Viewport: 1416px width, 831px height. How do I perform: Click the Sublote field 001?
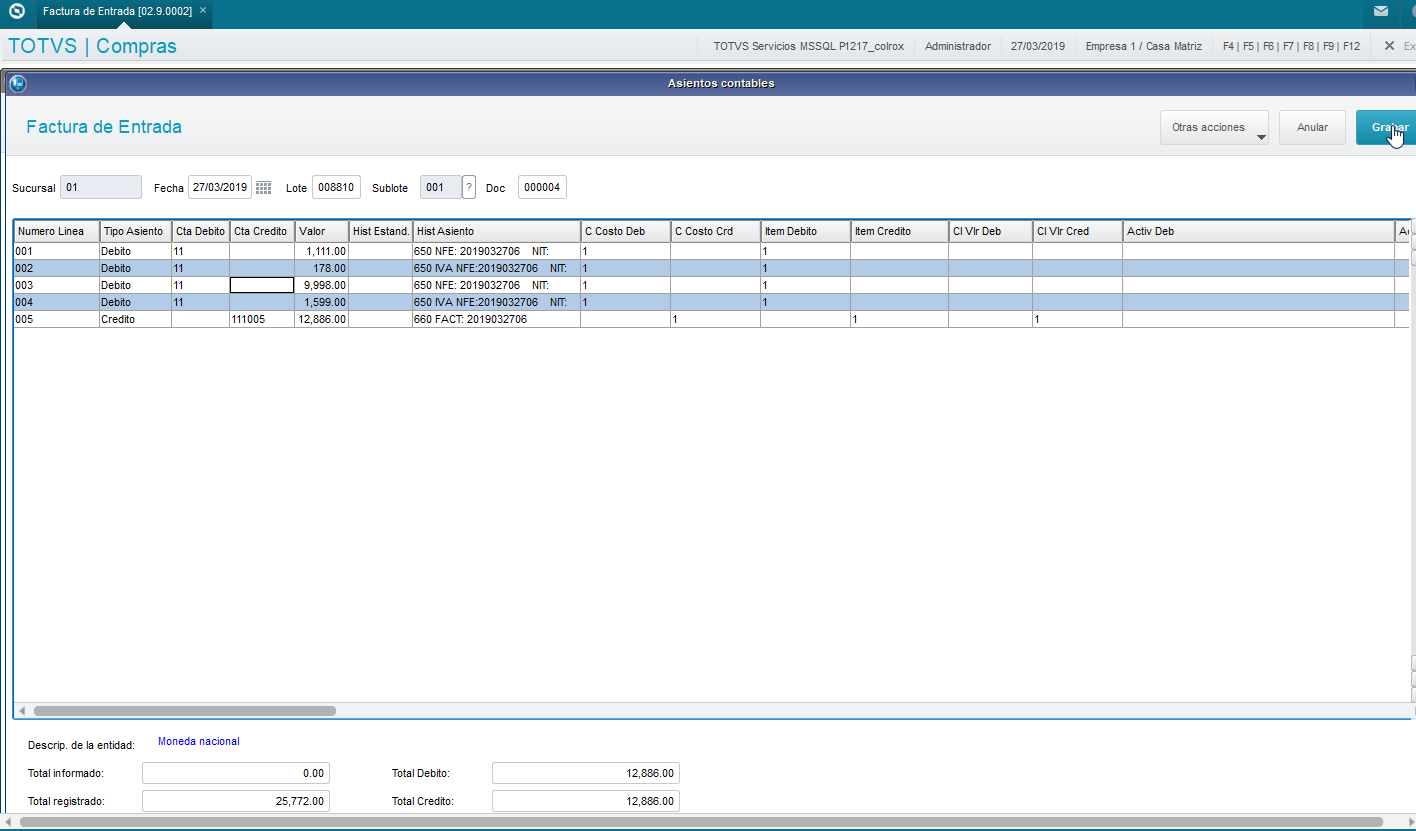pyautogui.click(x=441, y=187)
